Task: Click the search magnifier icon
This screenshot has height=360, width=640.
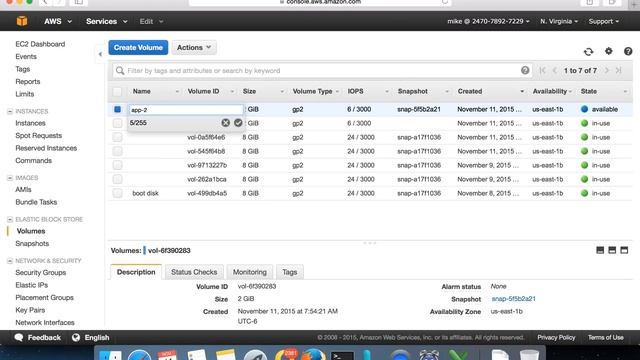Action: coord(120,71)
